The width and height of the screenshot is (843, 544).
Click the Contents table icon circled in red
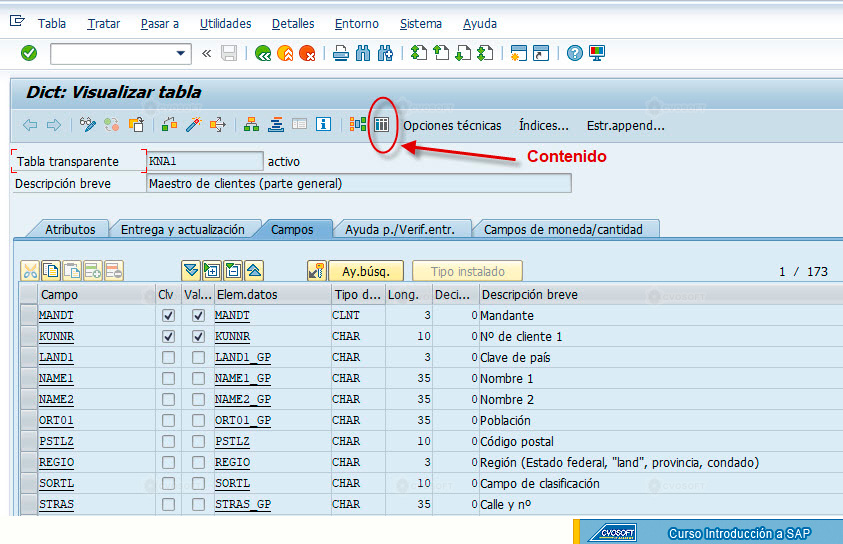click(381, 125)
